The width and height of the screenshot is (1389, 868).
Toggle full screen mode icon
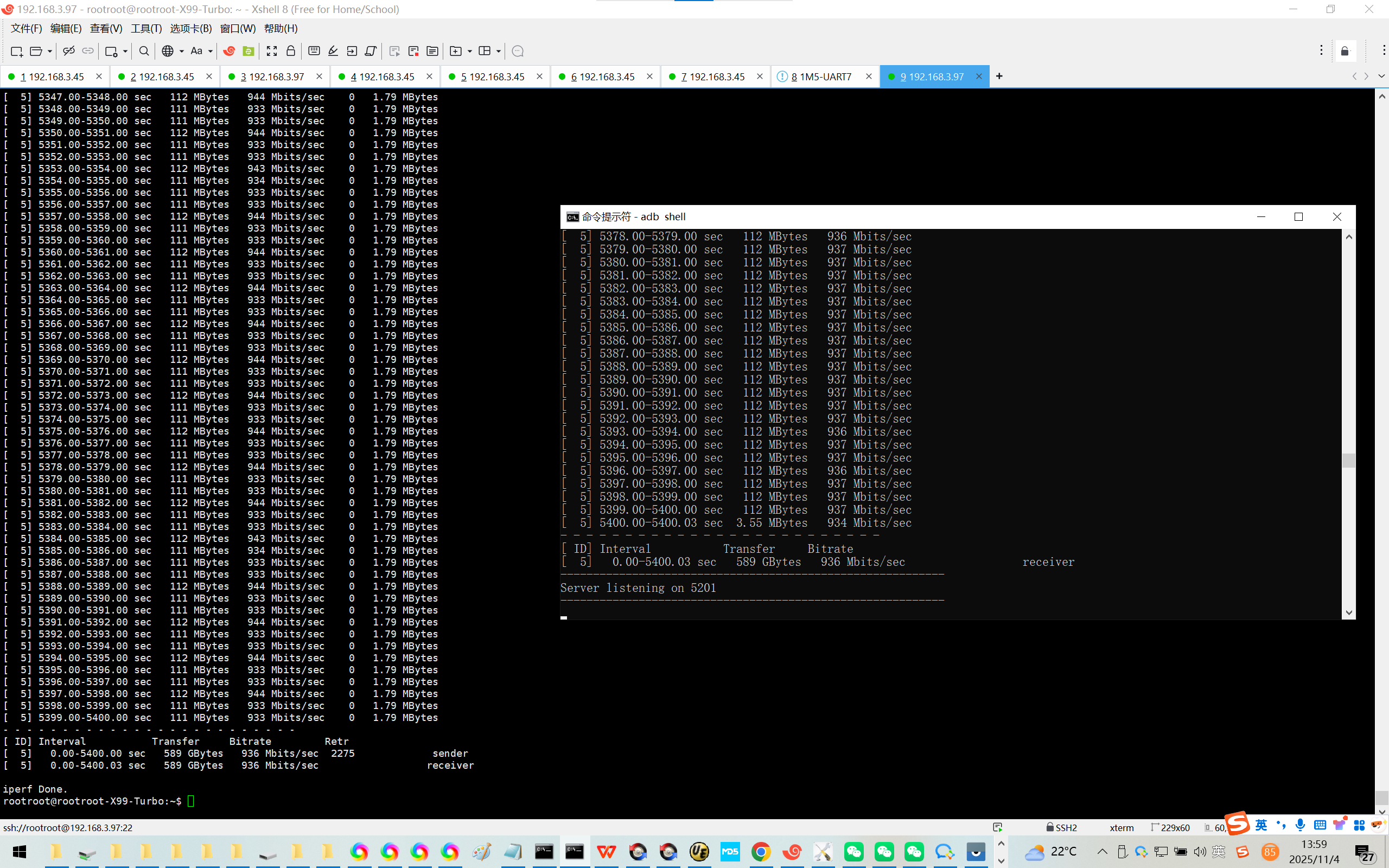pos(272,51)
